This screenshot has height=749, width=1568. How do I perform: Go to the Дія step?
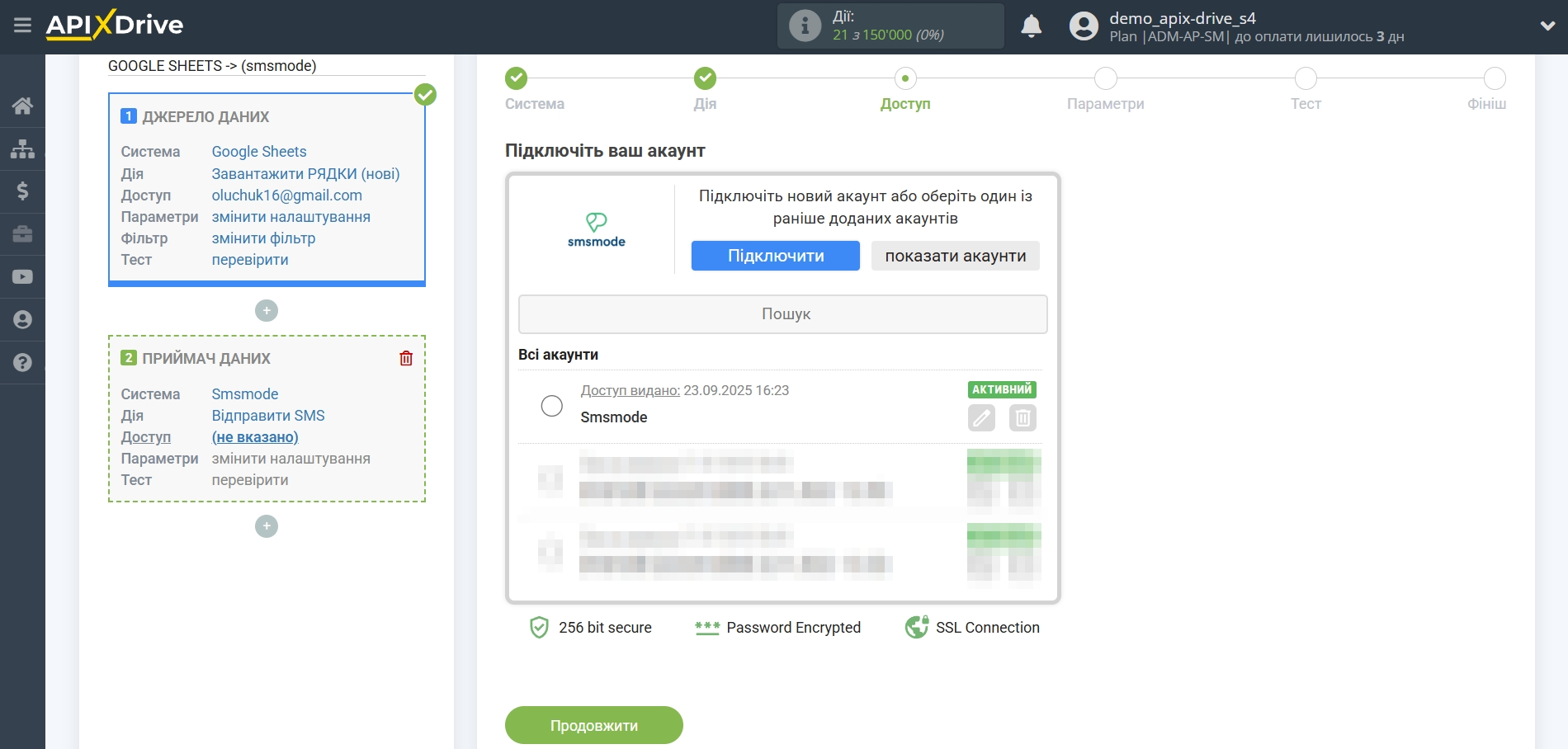coord(705,79)
